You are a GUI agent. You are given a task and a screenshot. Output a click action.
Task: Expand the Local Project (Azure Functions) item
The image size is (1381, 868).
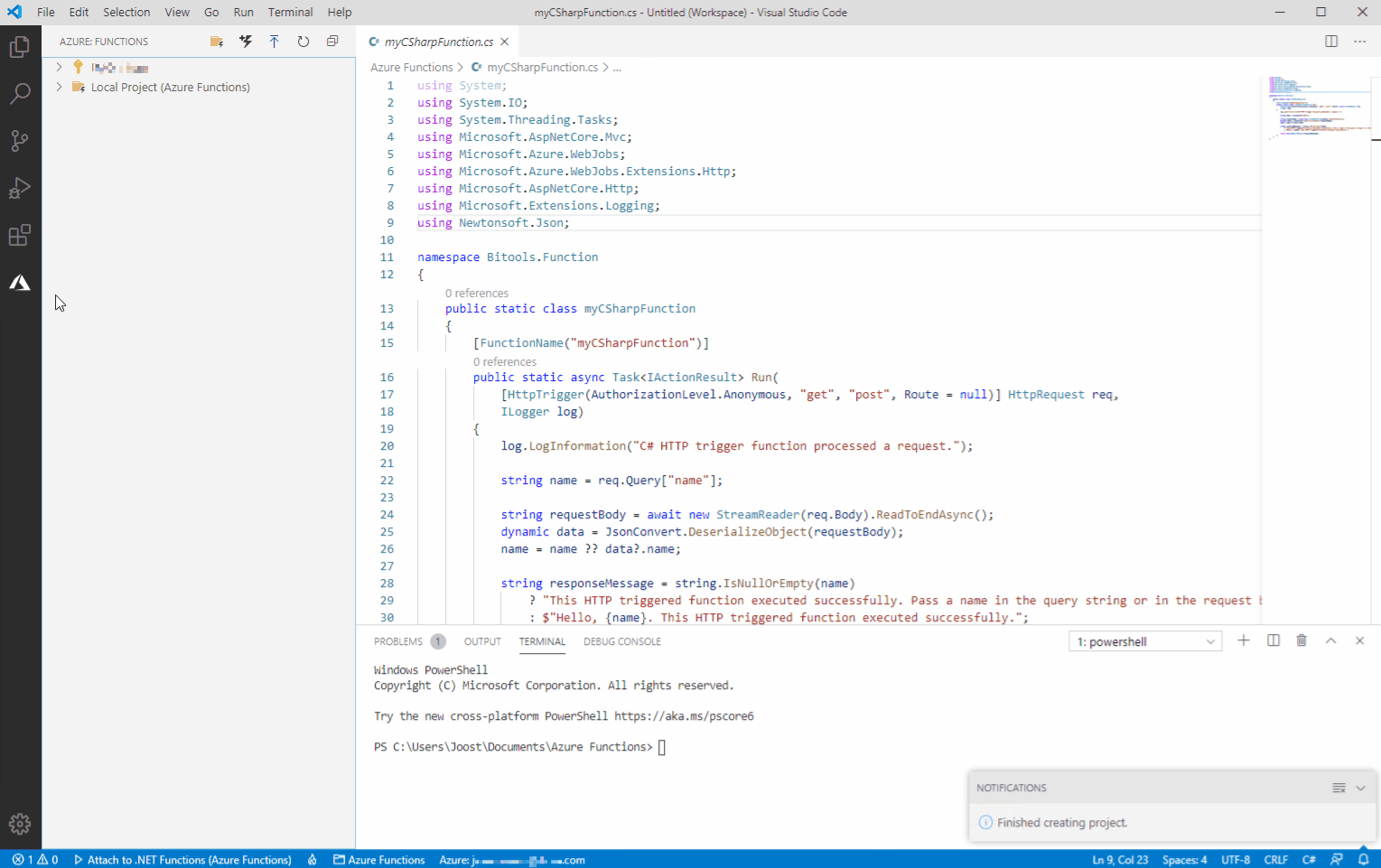point(59,87)
